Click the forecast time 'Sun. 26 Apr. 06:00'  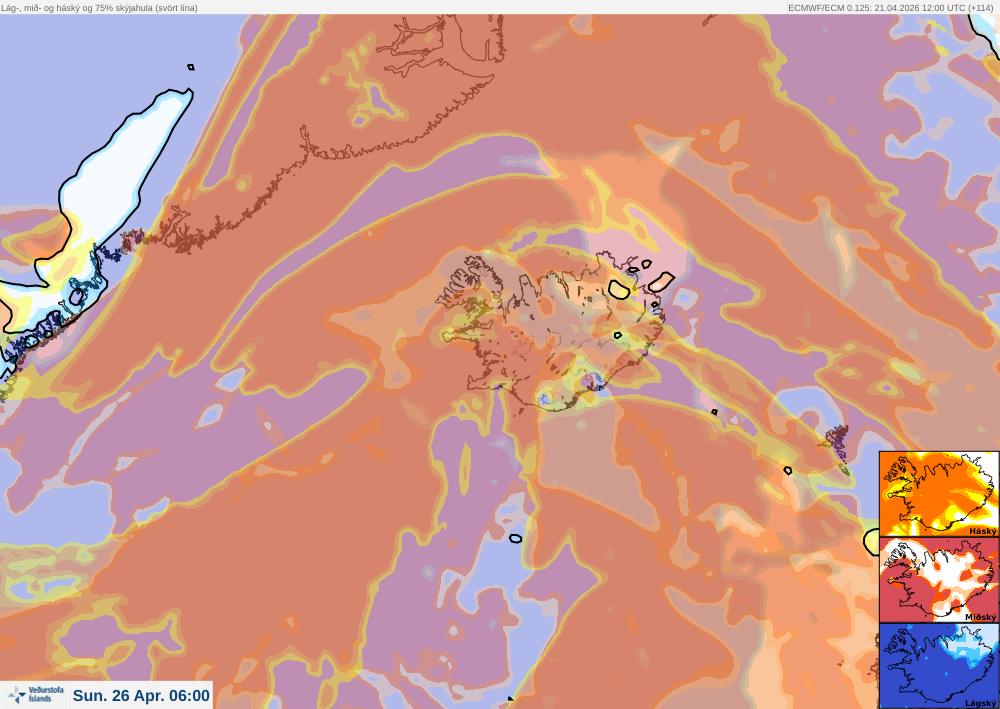pyautogui.click(x=141, y=695)
